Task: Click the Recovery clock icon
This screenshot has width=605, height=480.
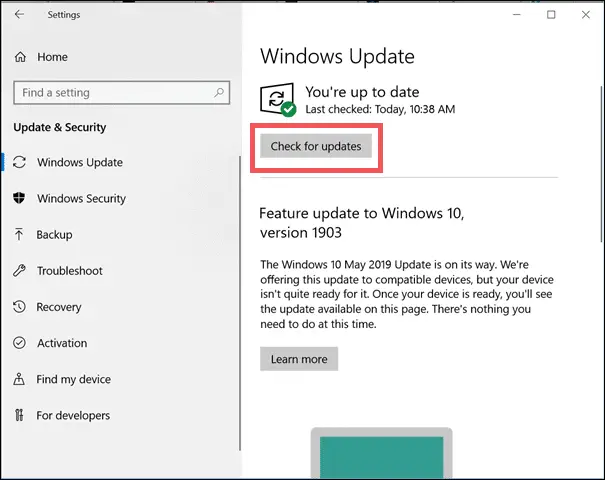Action: tap(19, 307)
